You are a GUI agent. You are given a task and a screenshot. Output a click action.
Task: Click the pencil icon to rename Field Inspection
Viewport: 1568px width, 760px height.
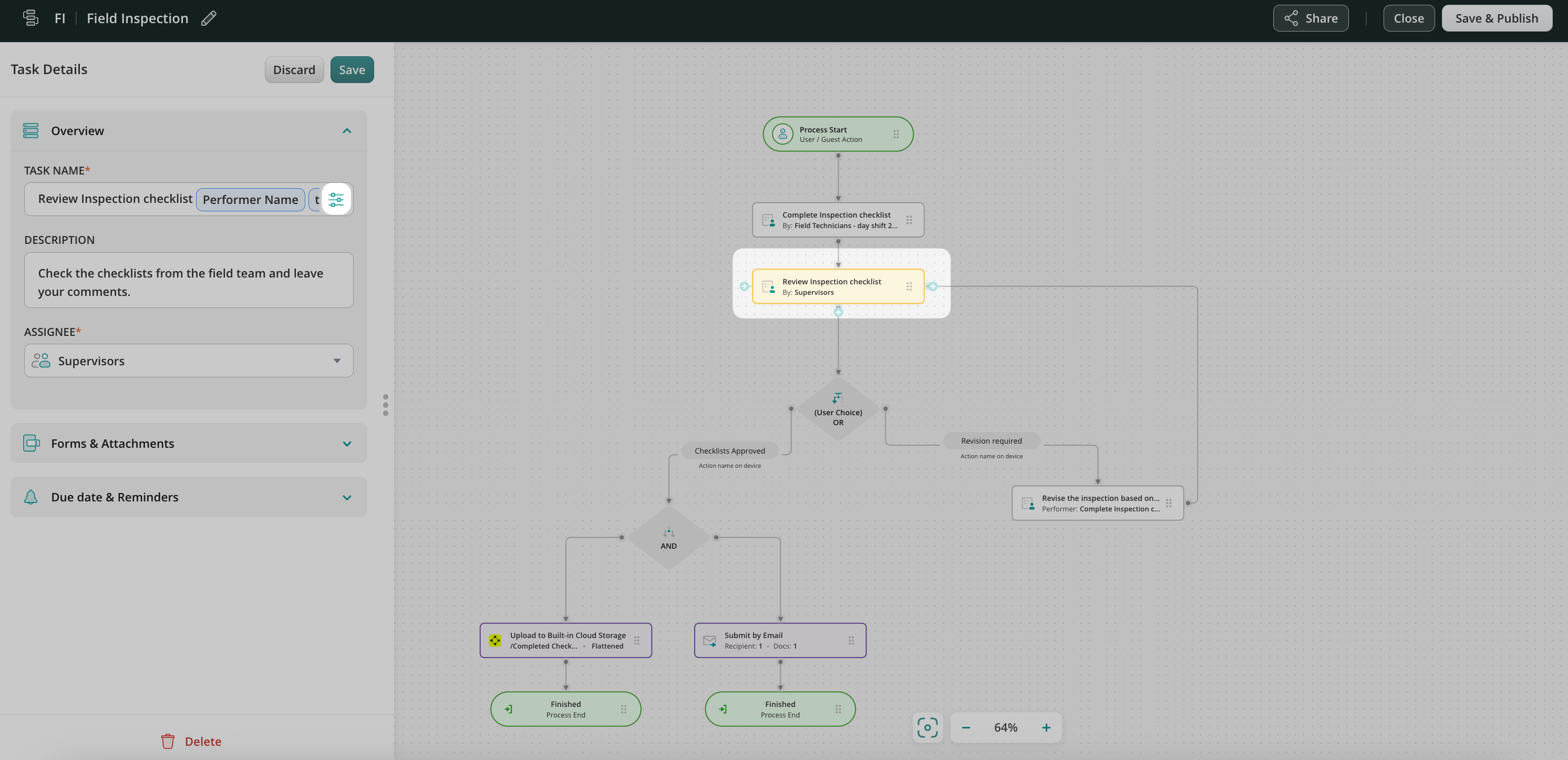[x=209, y=18]
